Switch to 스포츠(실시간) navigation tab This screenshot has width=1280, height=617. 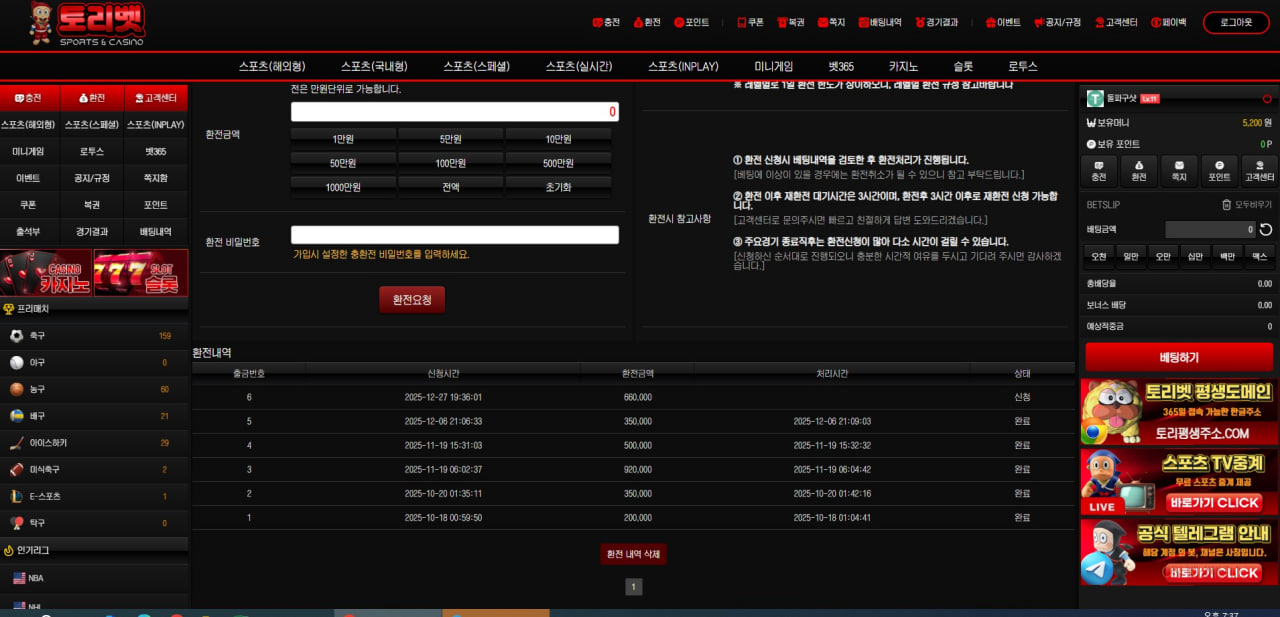click(581, 67)
